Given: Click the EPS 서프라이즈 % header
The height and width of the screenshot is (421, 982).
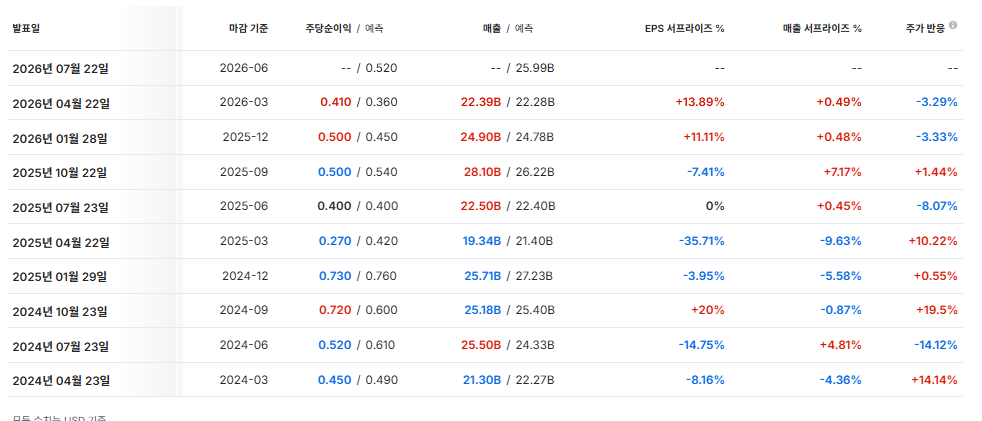Looking at the screenshot, I should [685, 28].
